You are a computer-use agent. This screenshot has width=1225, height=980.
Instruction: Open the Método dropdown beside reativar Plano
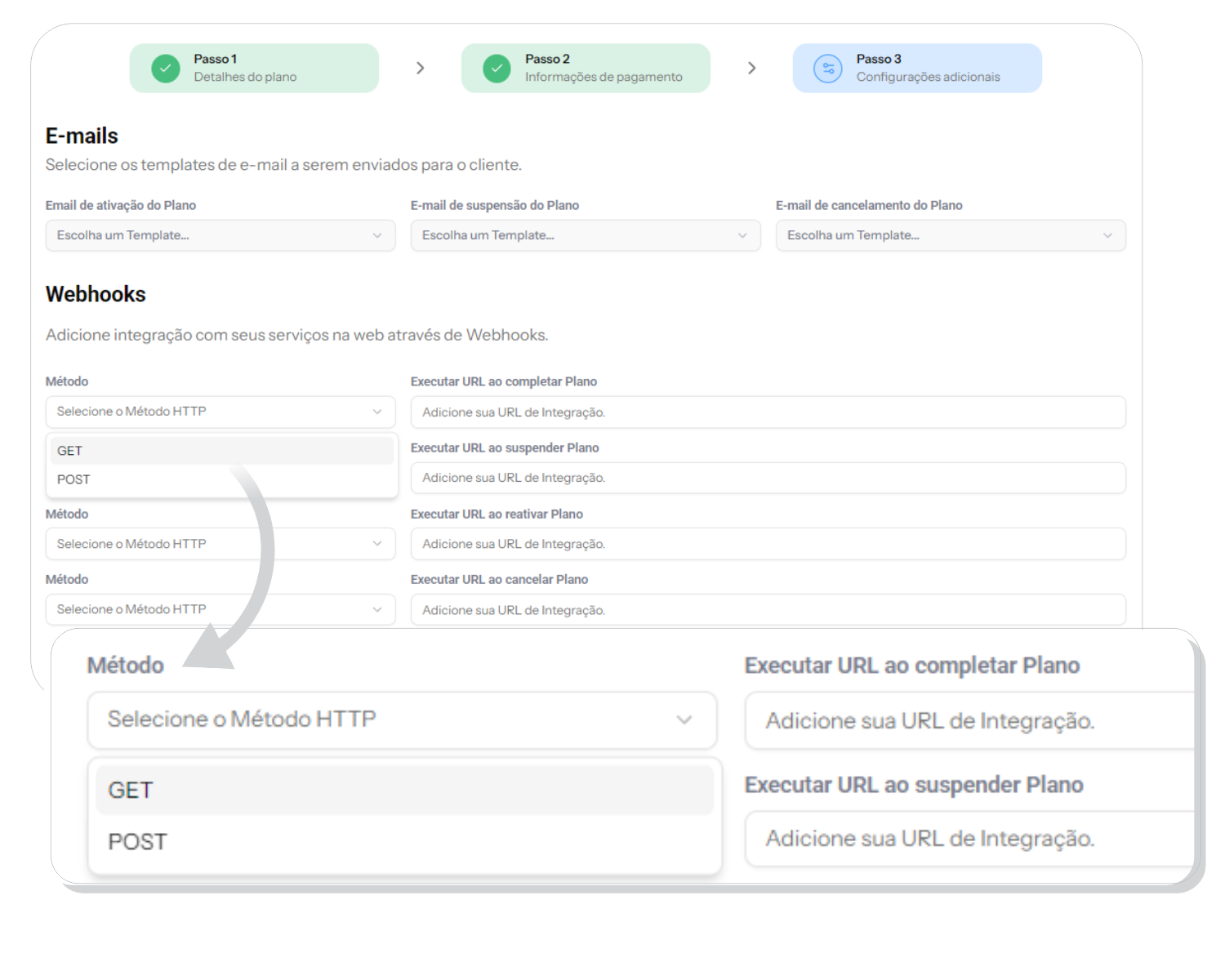coord(220,544)
